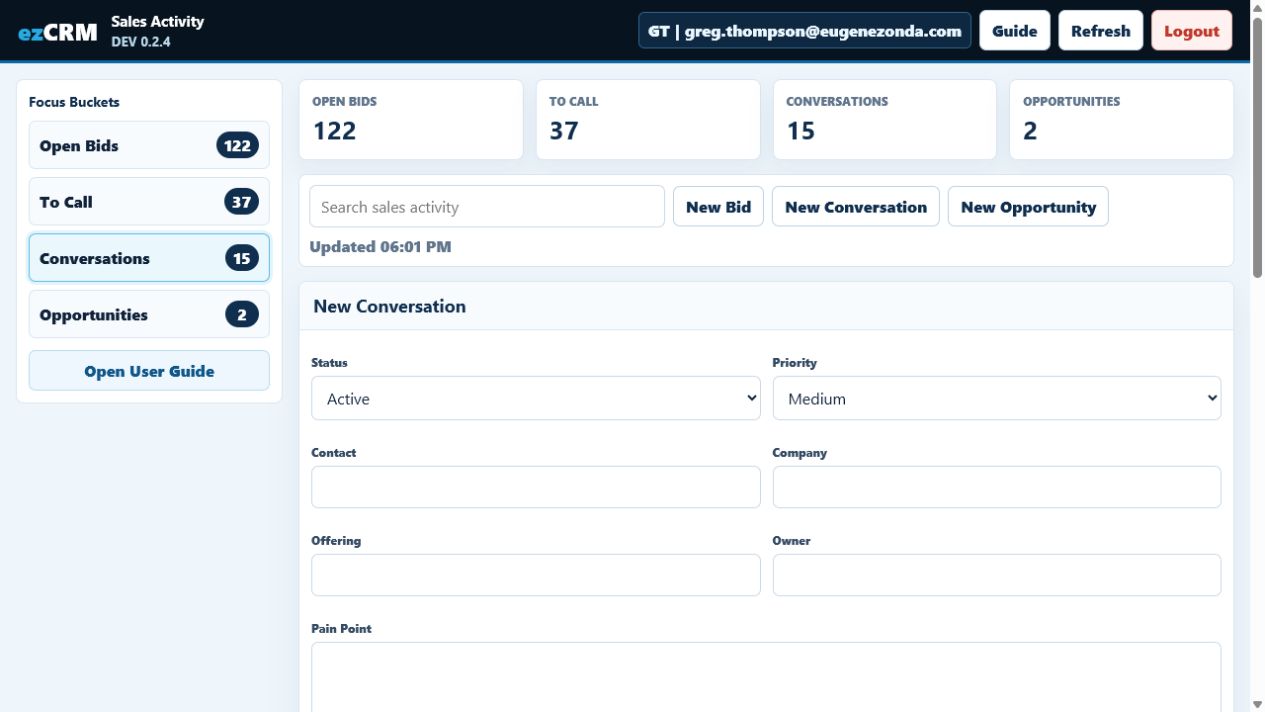Click the 2 count badge on Opportunities

pos(242,315)
